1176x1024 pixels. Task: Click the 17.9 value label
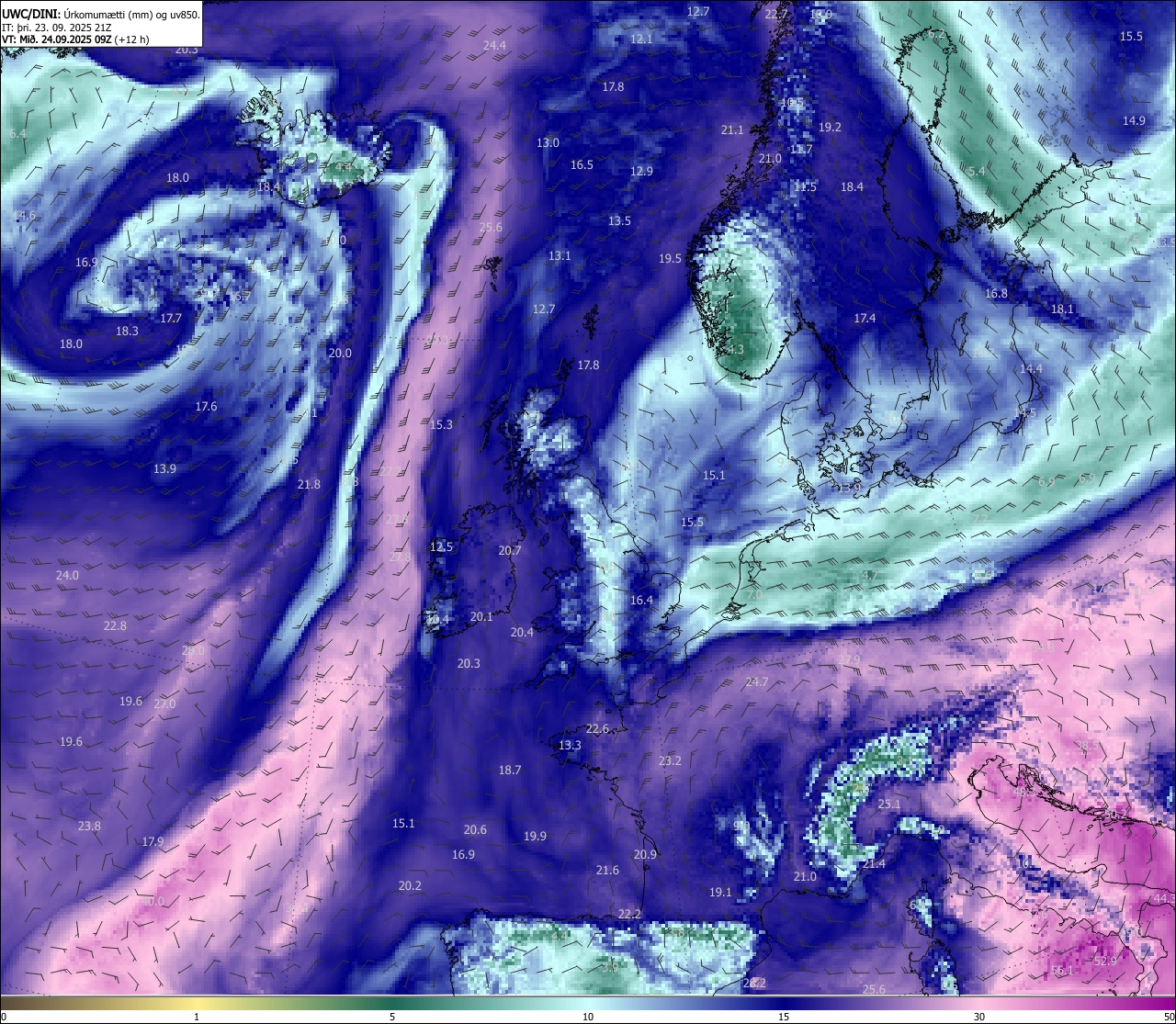point(153,841)
